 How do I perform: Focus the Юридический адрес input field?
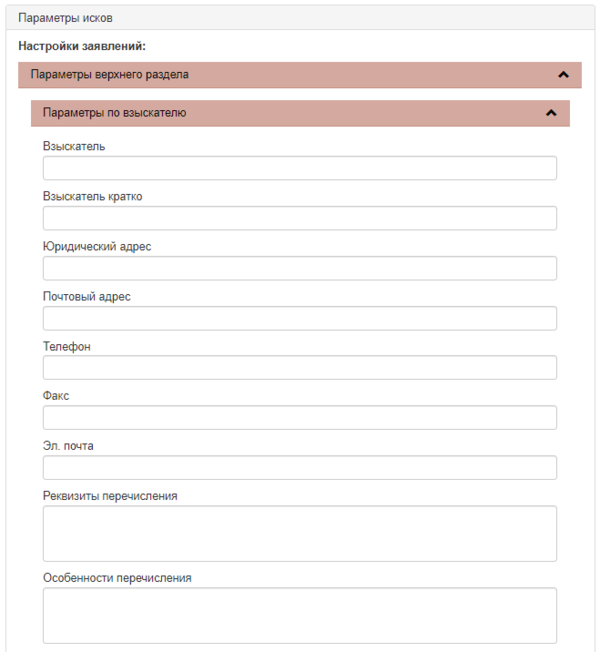(299, 268)
